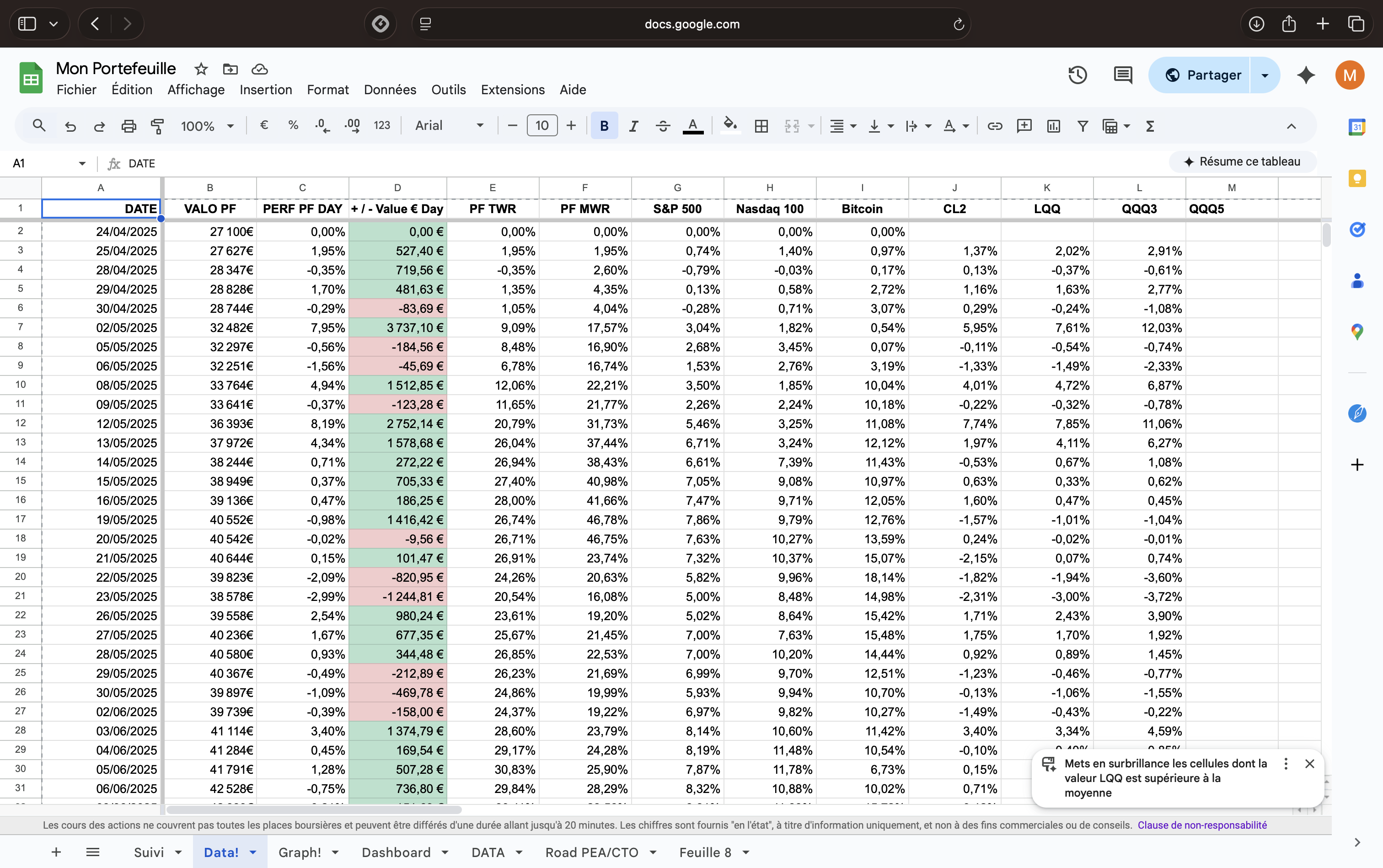Screen dimensions: 1383x868
Task: Open the Arial font dropdown
Action: 449,126
